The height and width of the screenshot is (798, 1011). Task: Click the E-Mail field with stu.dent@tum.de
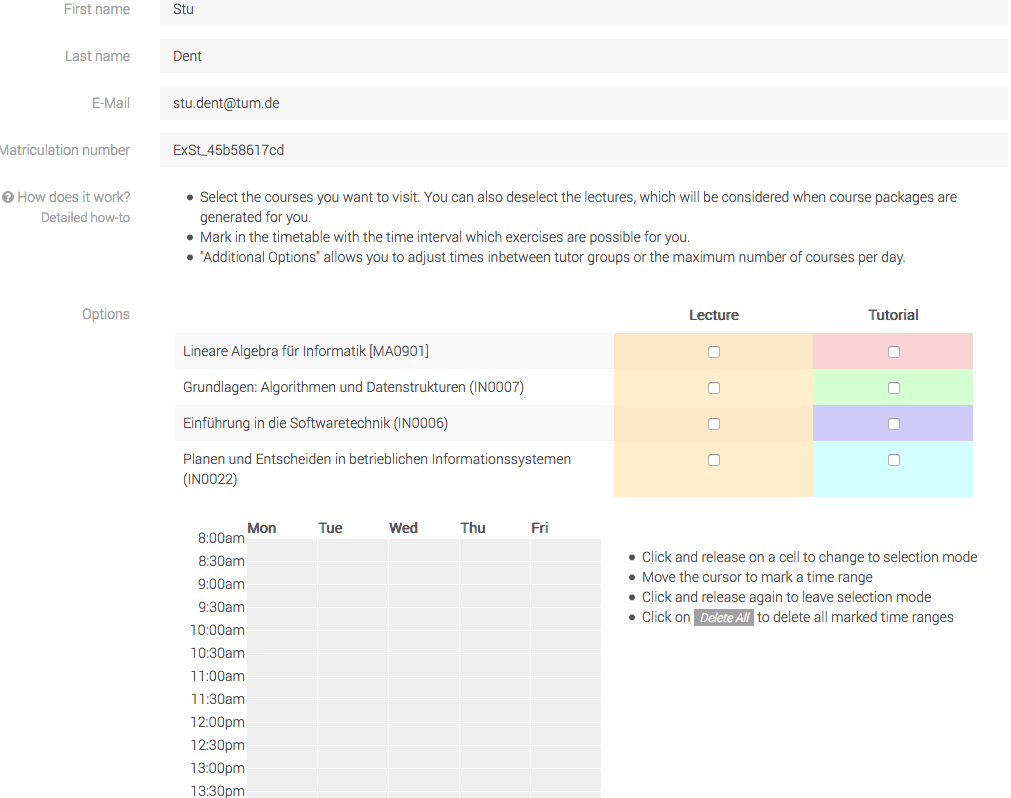584,103
